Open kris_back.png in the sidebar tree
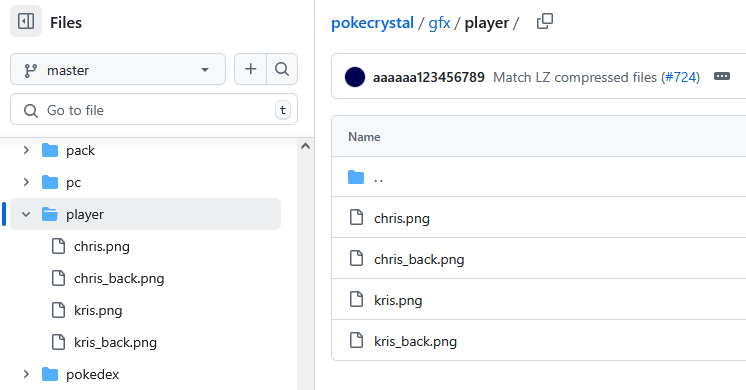 [115, 342]
